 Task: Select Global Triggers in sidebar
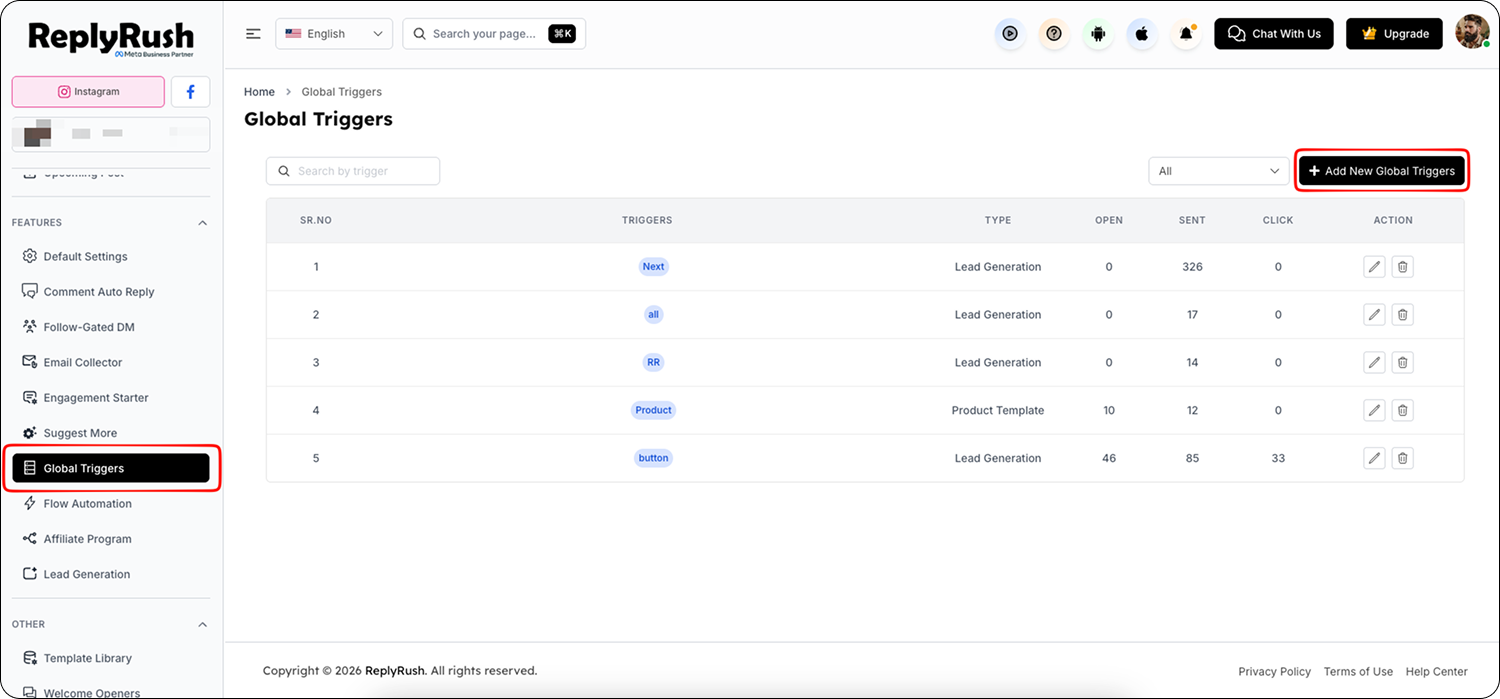(x=111, y=468)
